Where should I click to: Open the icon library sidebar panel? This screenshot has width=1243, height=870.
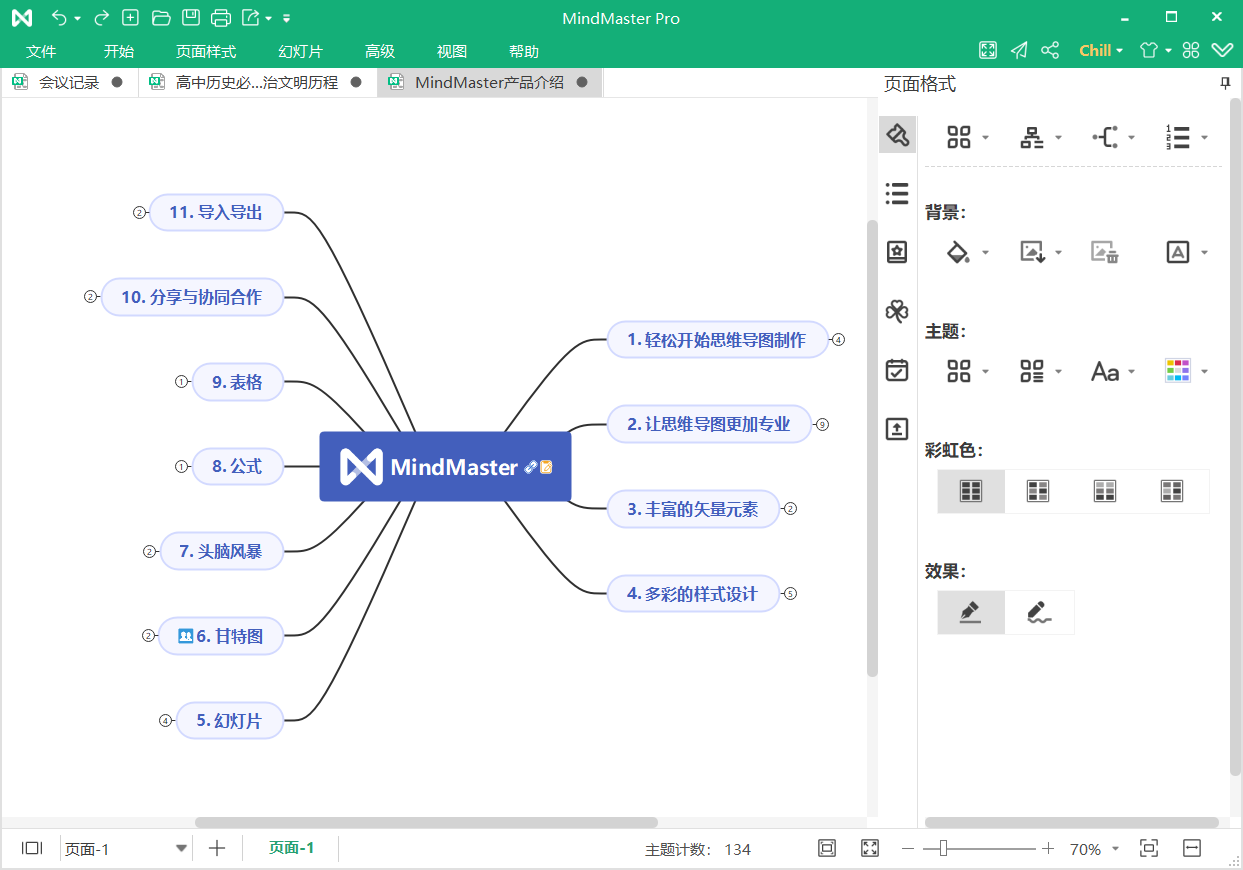click(x=897, y=252)
